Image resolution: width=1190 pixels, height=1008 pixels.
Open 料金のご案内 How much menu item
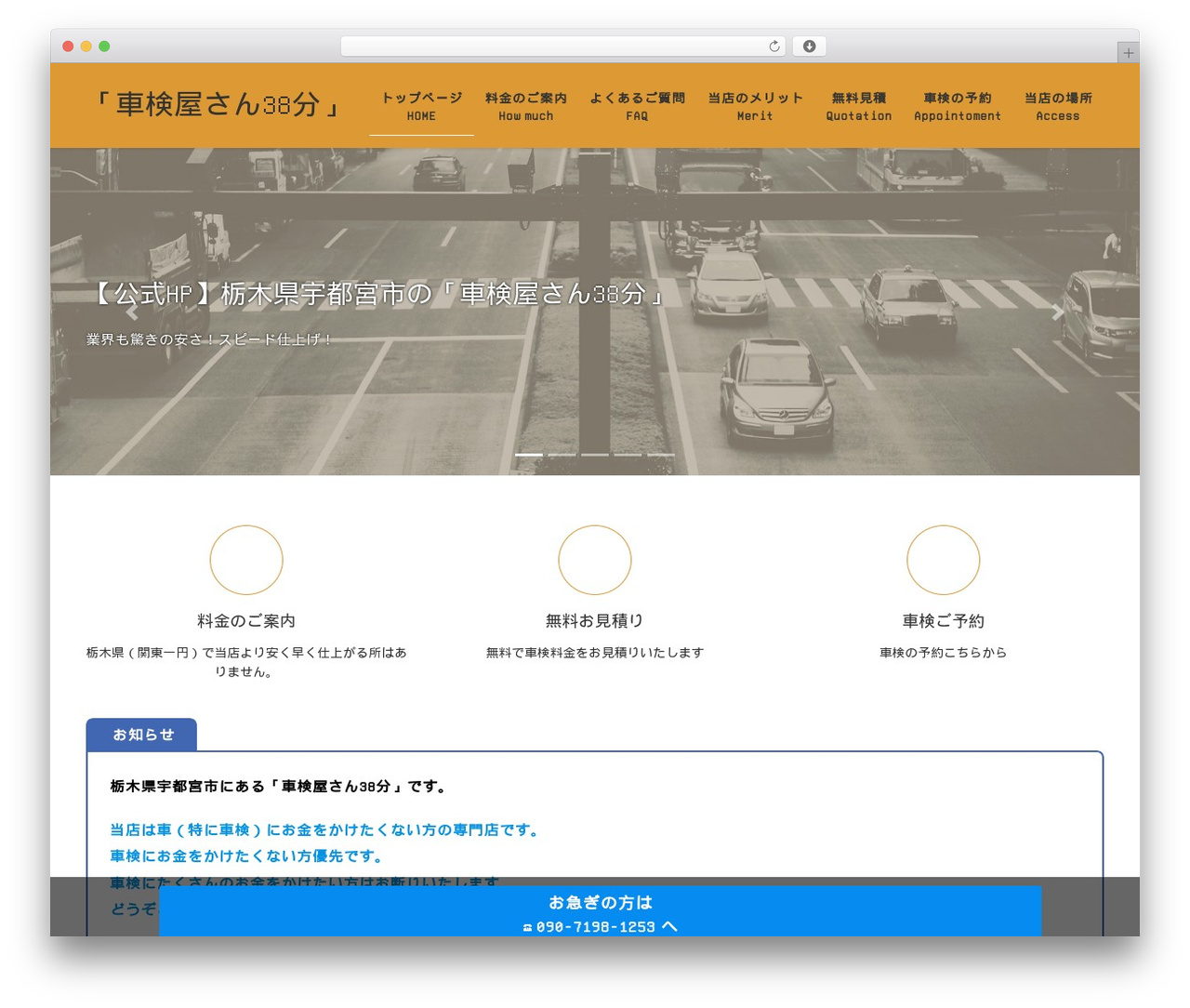(526, 106)
